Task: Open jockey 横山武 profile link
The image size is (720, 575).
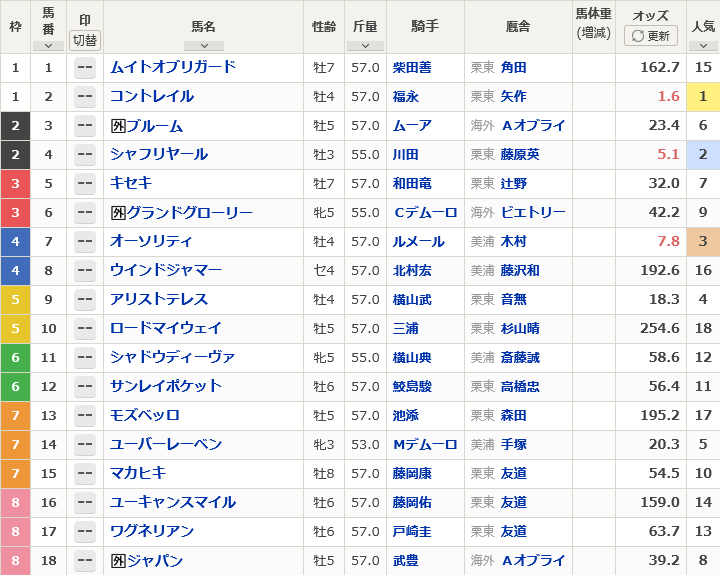Action: point(412,299)
